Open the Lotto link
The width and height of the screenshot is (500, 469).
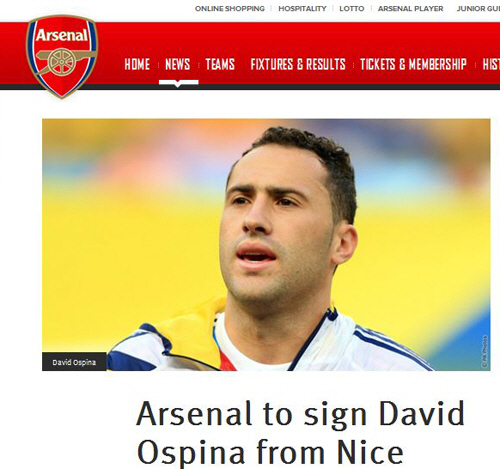tap(352, 9)
